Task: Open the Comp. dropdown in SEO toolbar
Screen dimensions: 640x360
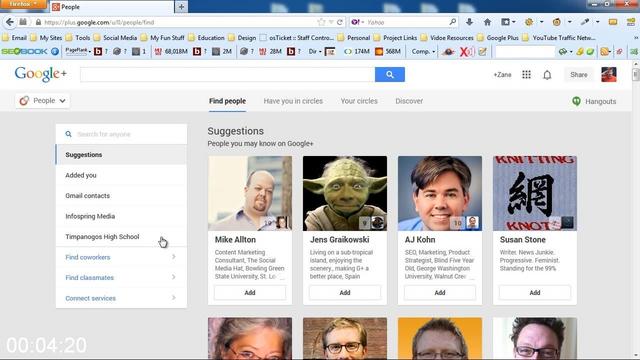Action: coord(423,51)
